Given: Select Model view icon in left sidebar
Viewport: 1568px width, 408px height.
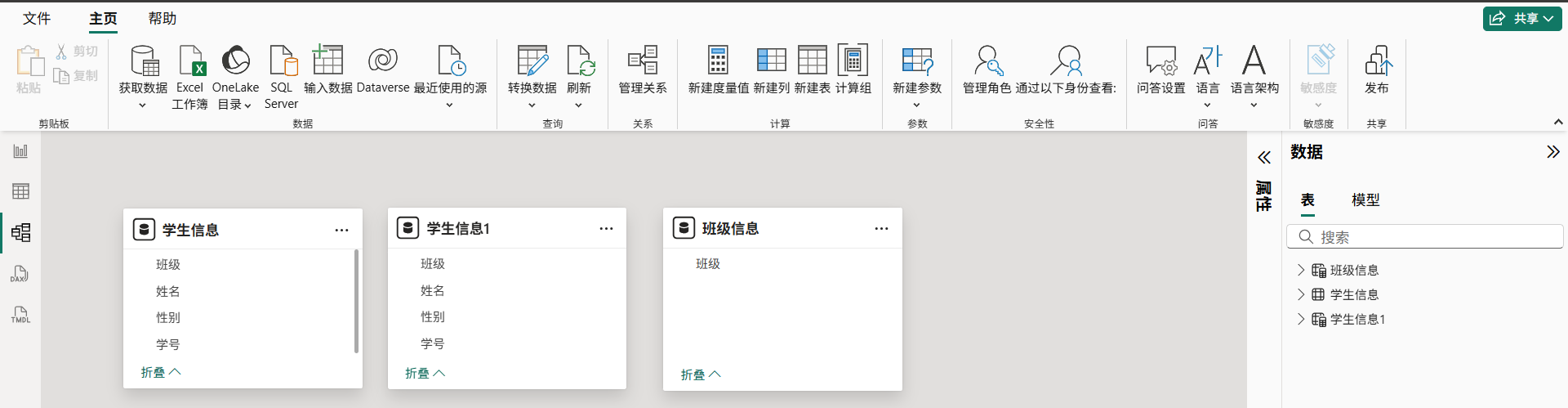Looking at the screenshot, I should (20, 232).
